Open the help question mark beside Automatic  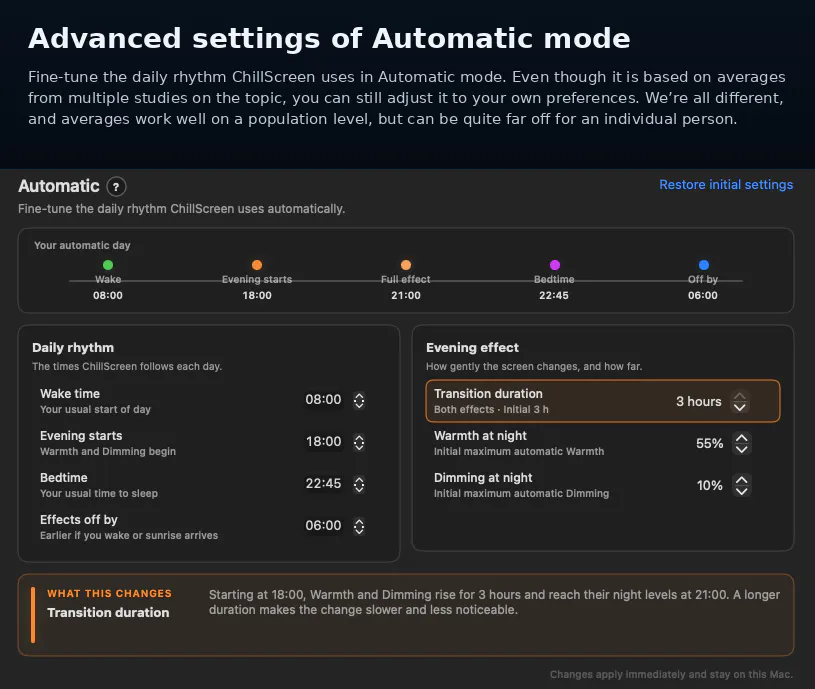(116, 187)
